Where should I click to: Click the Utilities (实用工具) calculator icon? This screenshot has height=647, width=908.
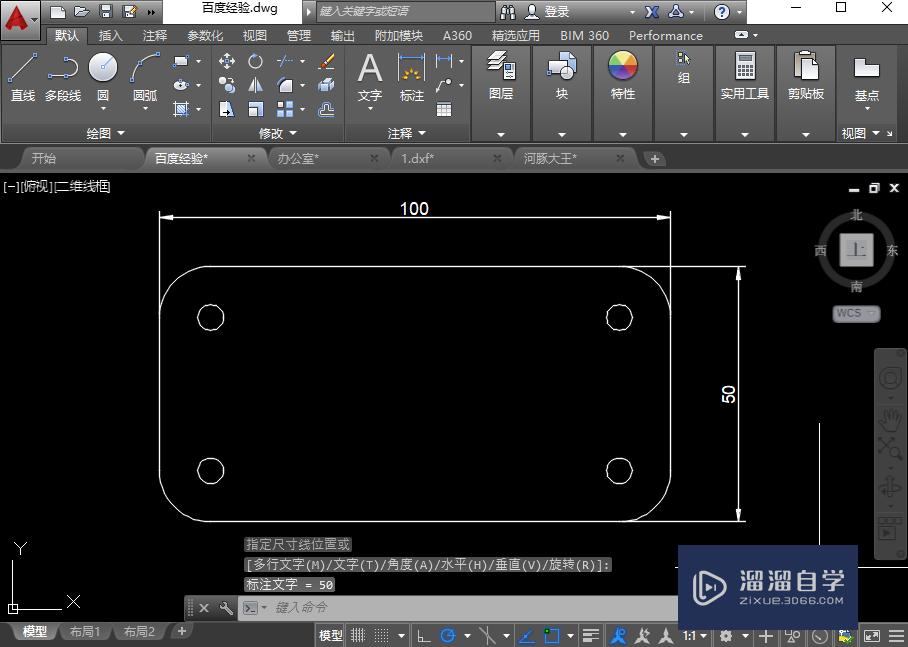coord(745,67)
